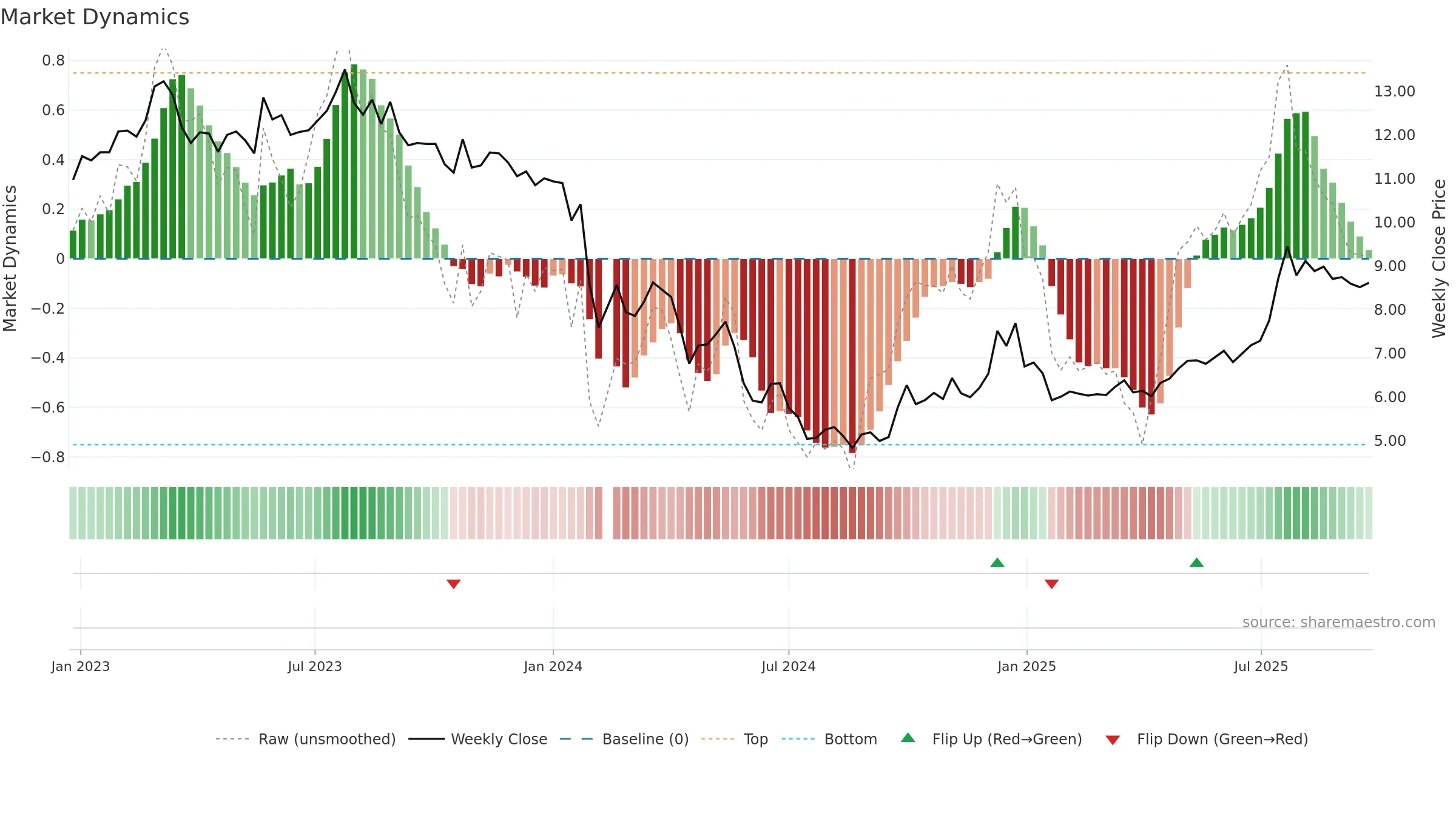Screen dimensions: 1456x819
Task: Click the 0.8 left axis label
Action: coord(53,61)
